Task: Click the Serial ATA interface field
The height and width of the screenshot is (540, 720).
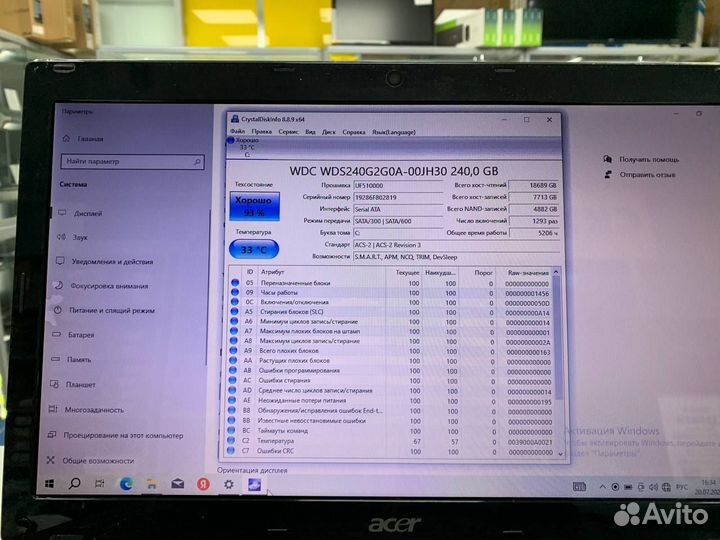Action: [x=398, y=209]
